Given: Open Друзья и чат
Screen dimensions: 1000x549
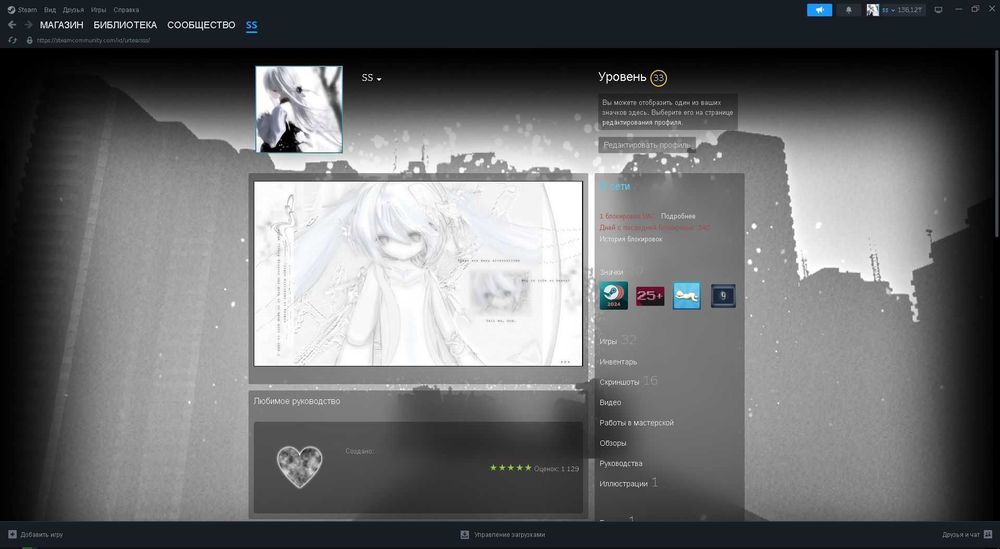Looking at the screenshot, I should coord(960,535).
